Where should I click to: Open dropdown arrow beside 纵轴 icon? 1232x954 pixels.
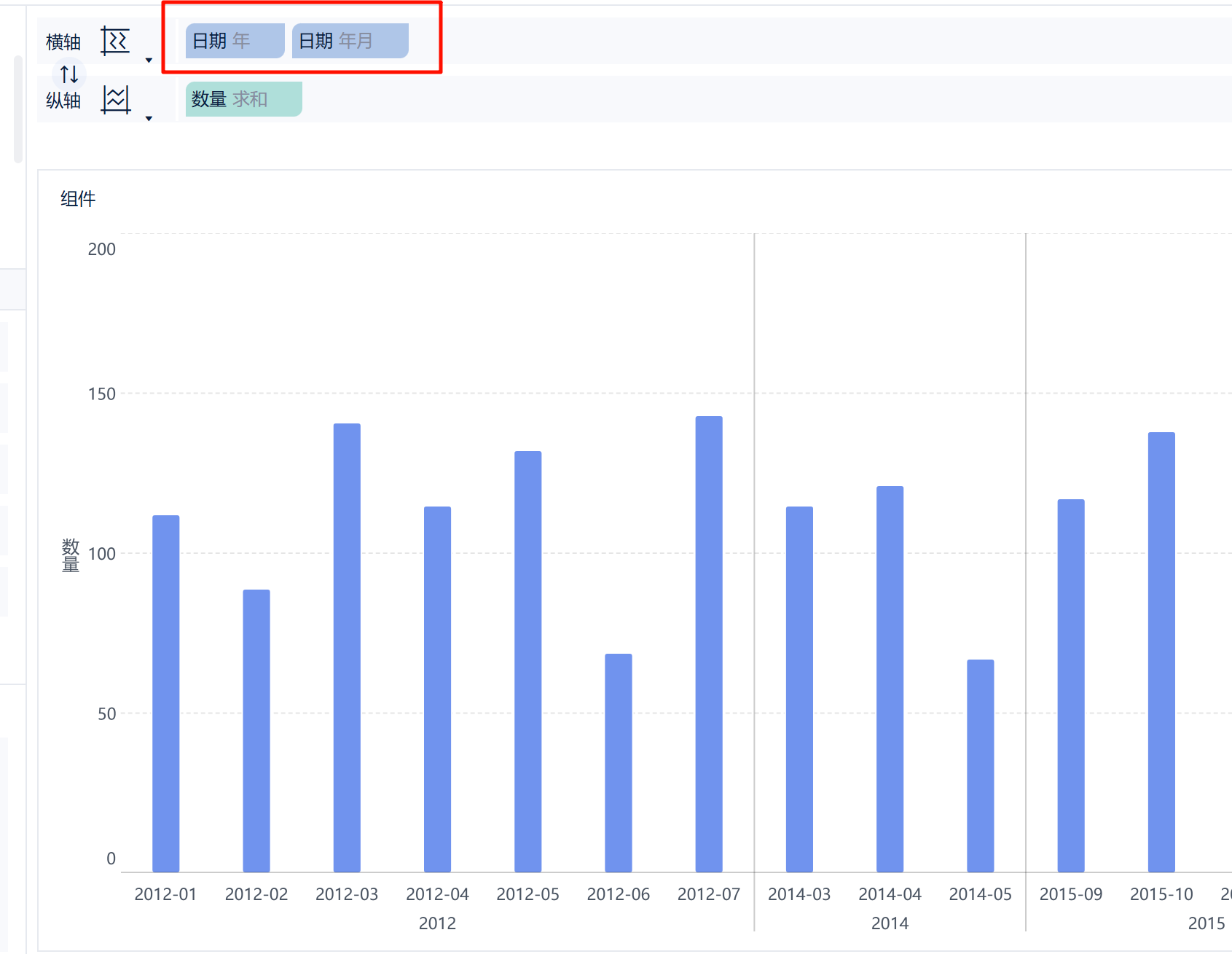[149, 119]
